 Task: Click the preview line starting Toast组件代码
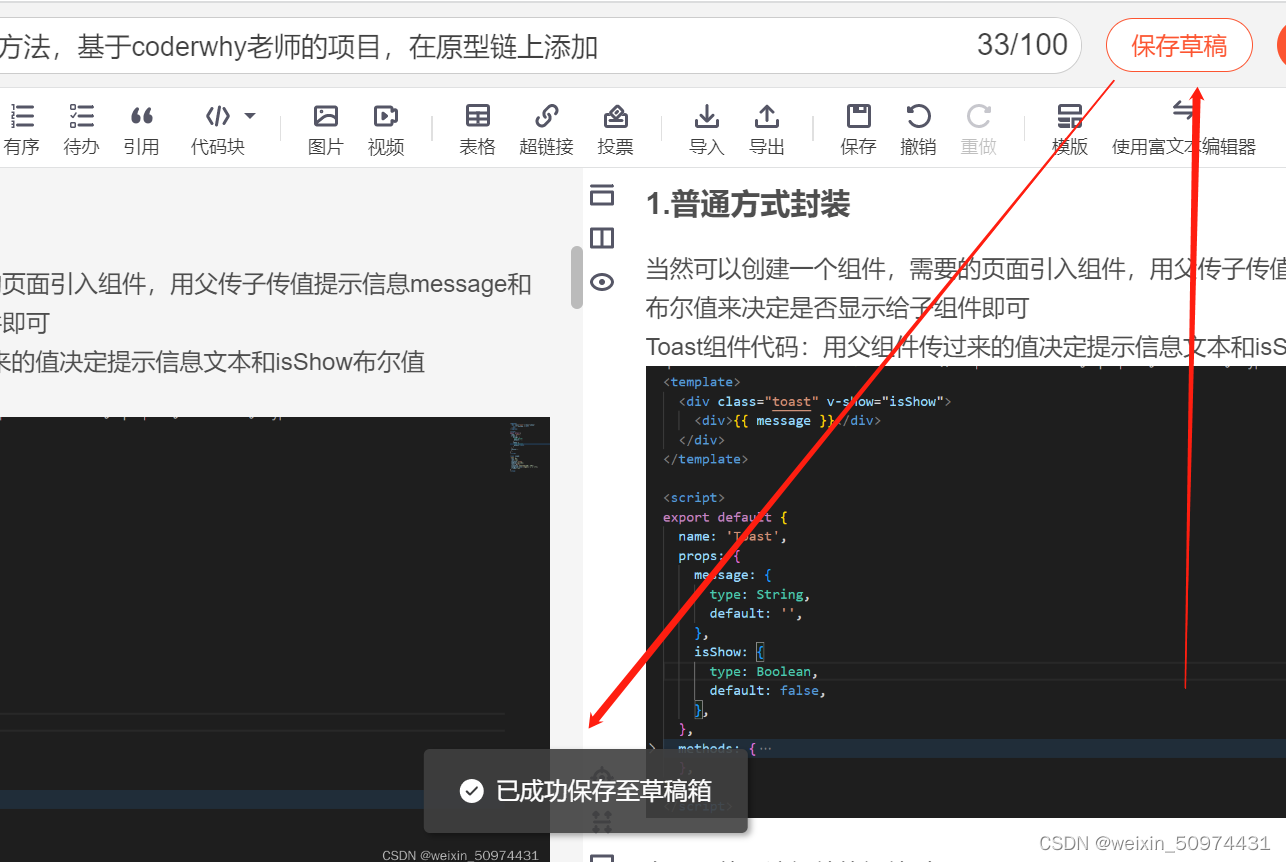pos(965,347)
